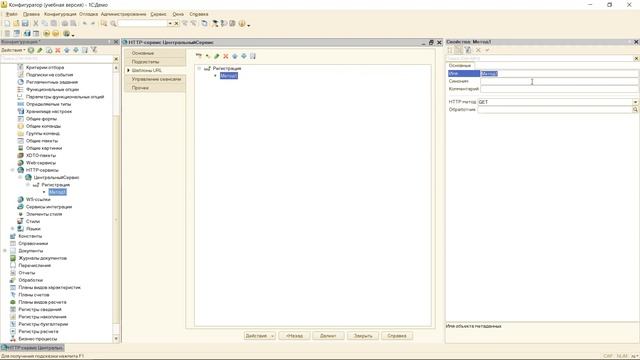Open the Сервис menu
Screen dimensions: 640x360
point(158,14)
